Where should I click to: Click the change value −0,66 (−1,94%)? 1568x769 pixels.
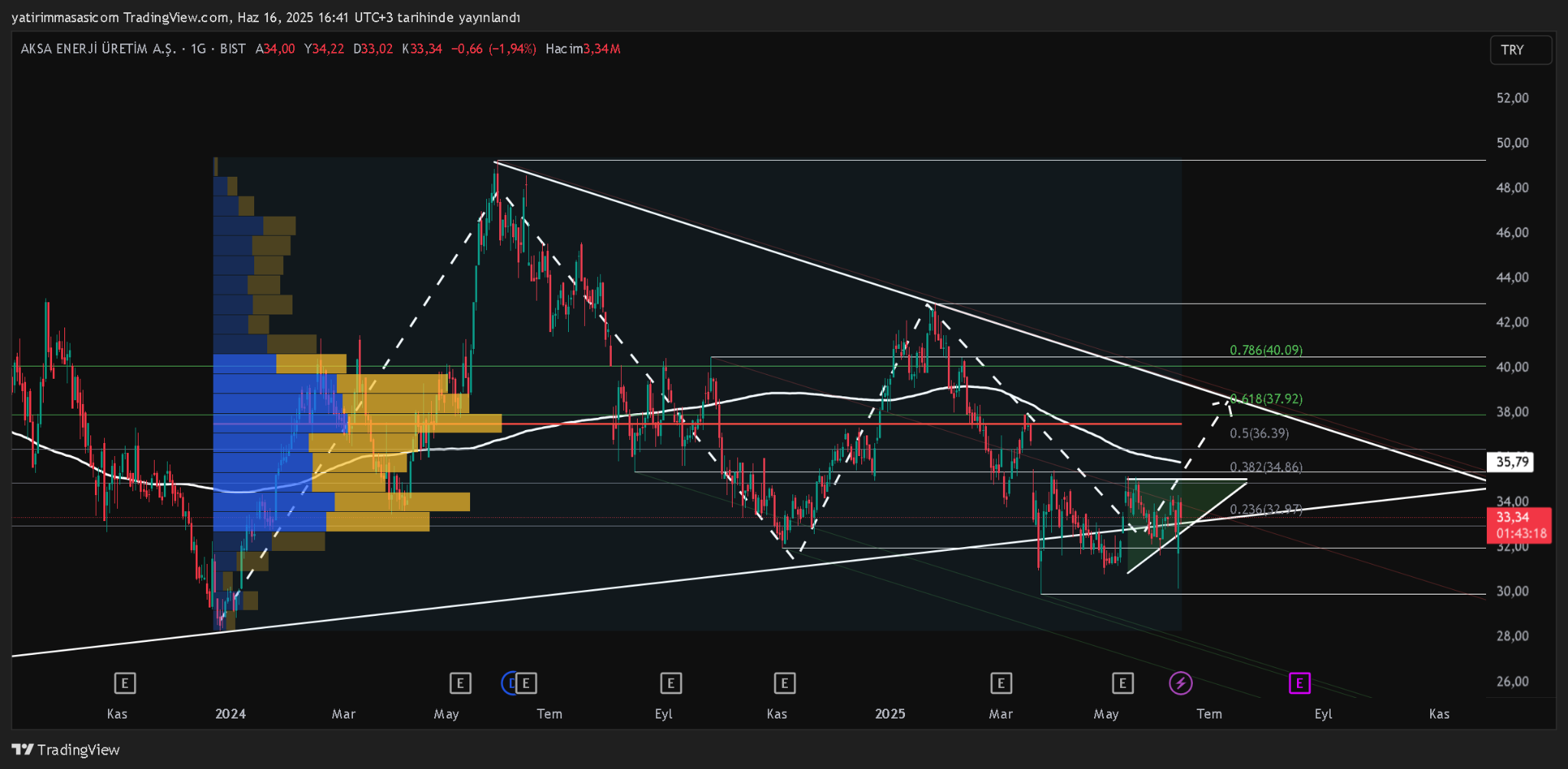[494, 49]
